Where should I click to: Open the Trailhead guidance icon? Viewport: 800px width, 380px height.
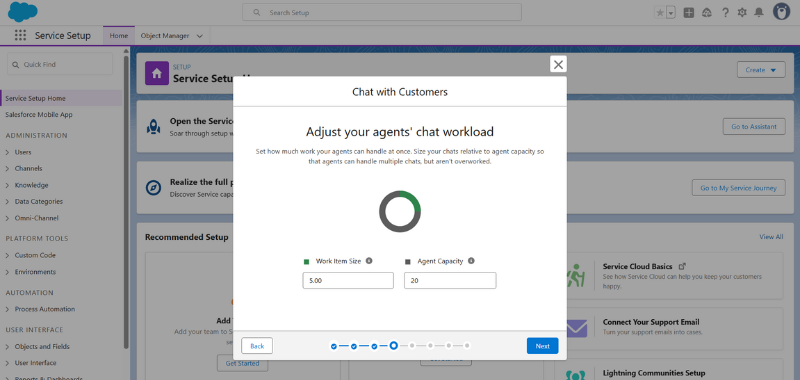707,13
